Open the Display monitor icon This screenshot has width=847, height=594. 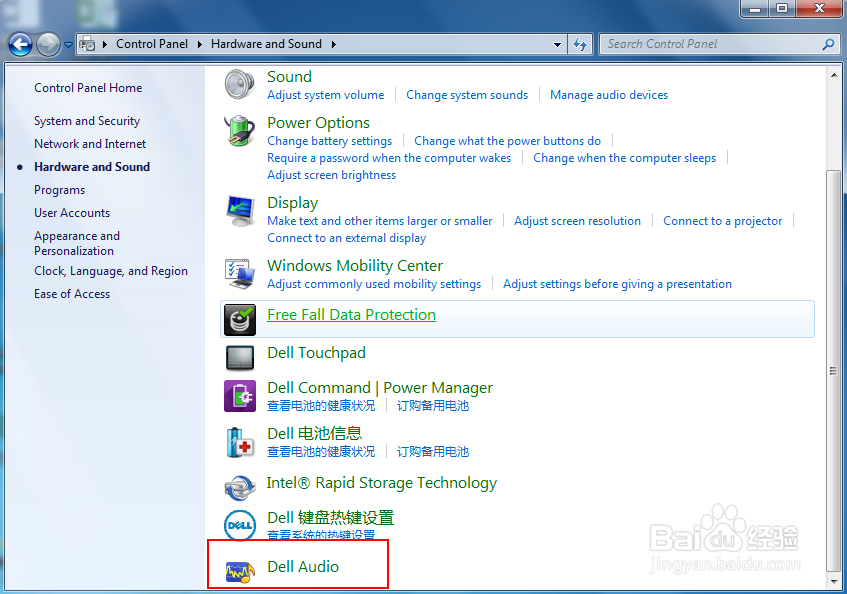(x=239, y=211)
